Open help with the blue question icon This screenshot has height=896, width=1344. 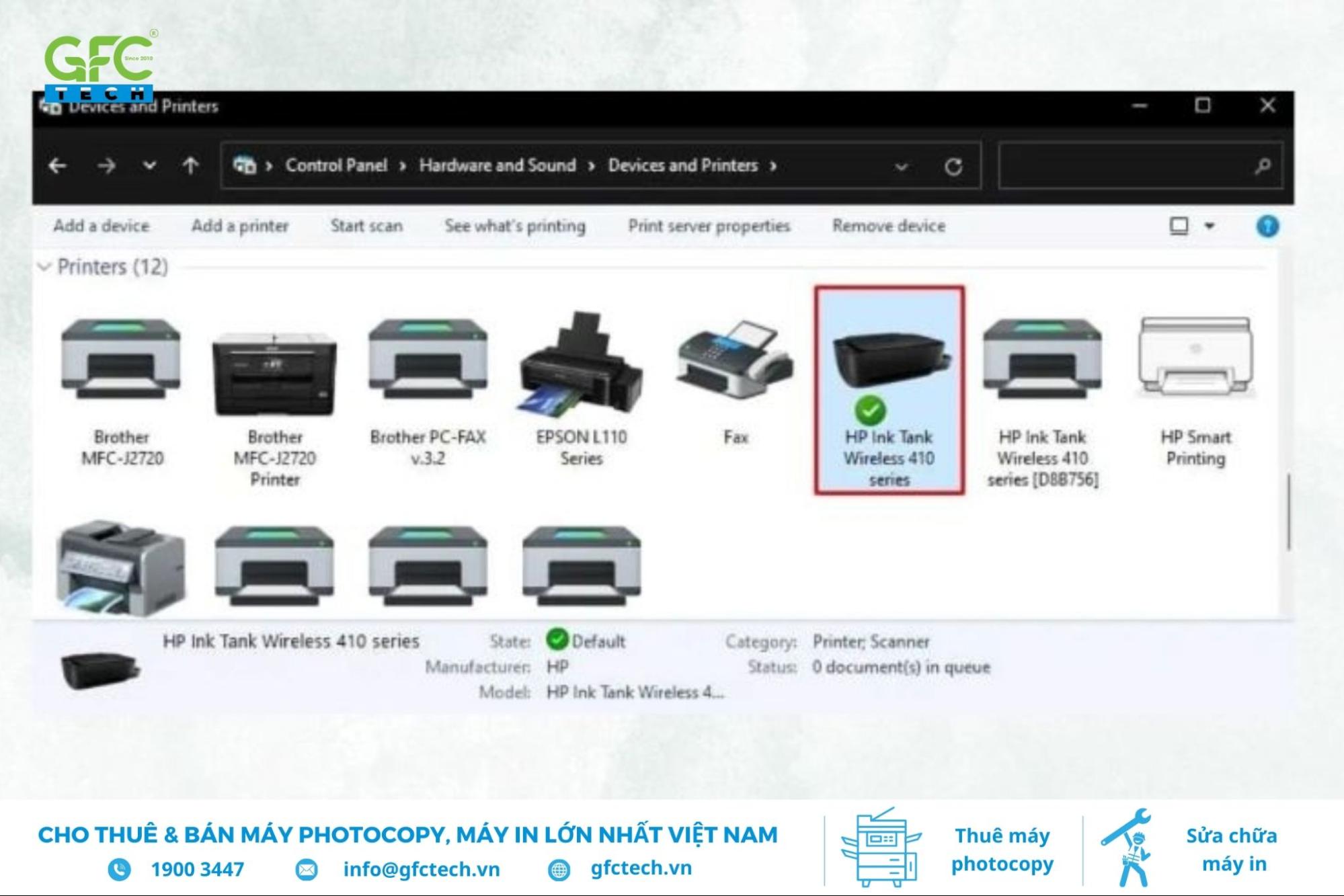point(1267,226)
